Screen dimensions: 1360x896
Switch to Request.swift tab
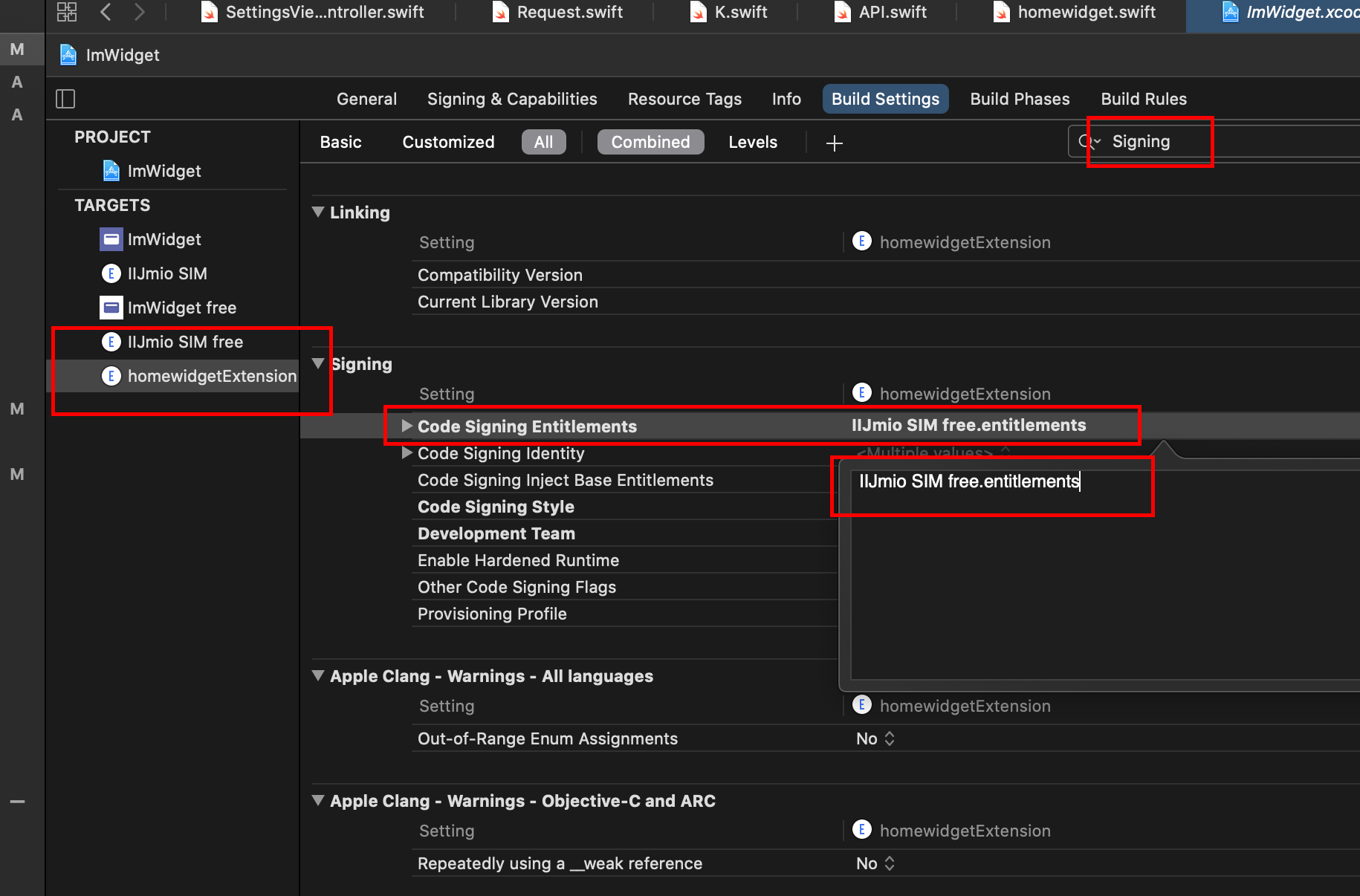tap(557, 12)
